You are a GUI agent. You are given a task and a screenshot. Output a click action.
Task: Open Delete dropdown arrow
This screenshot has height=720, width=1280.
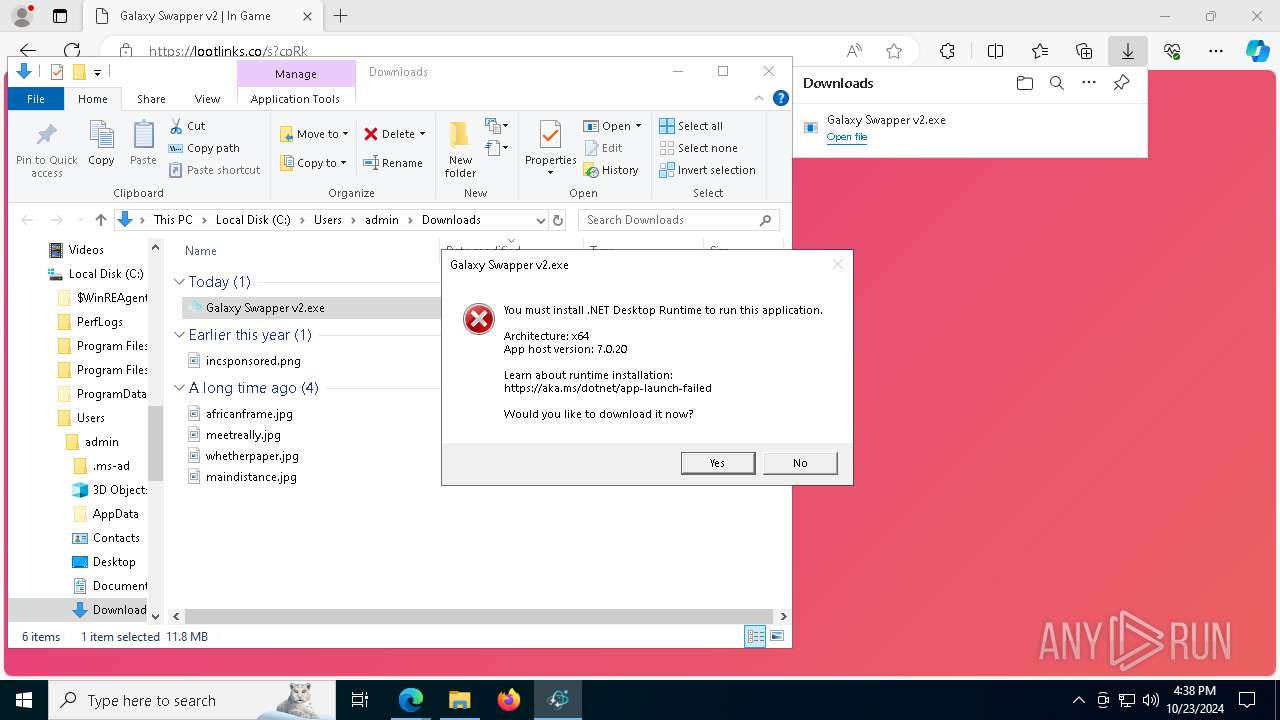click(x=422, y=134)
